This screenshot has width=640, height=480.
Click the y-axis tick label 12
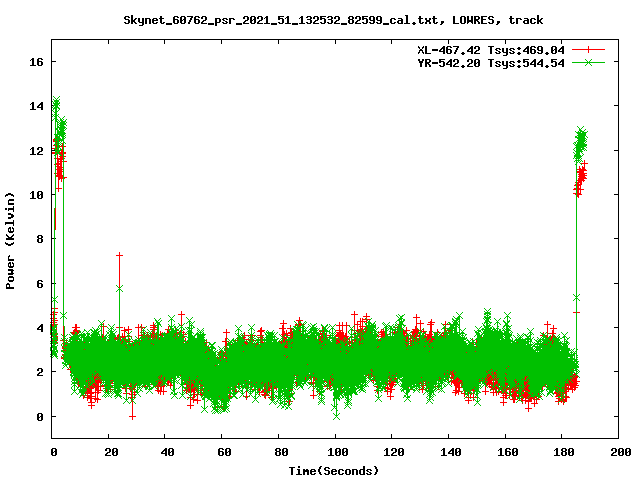point(36,151)
